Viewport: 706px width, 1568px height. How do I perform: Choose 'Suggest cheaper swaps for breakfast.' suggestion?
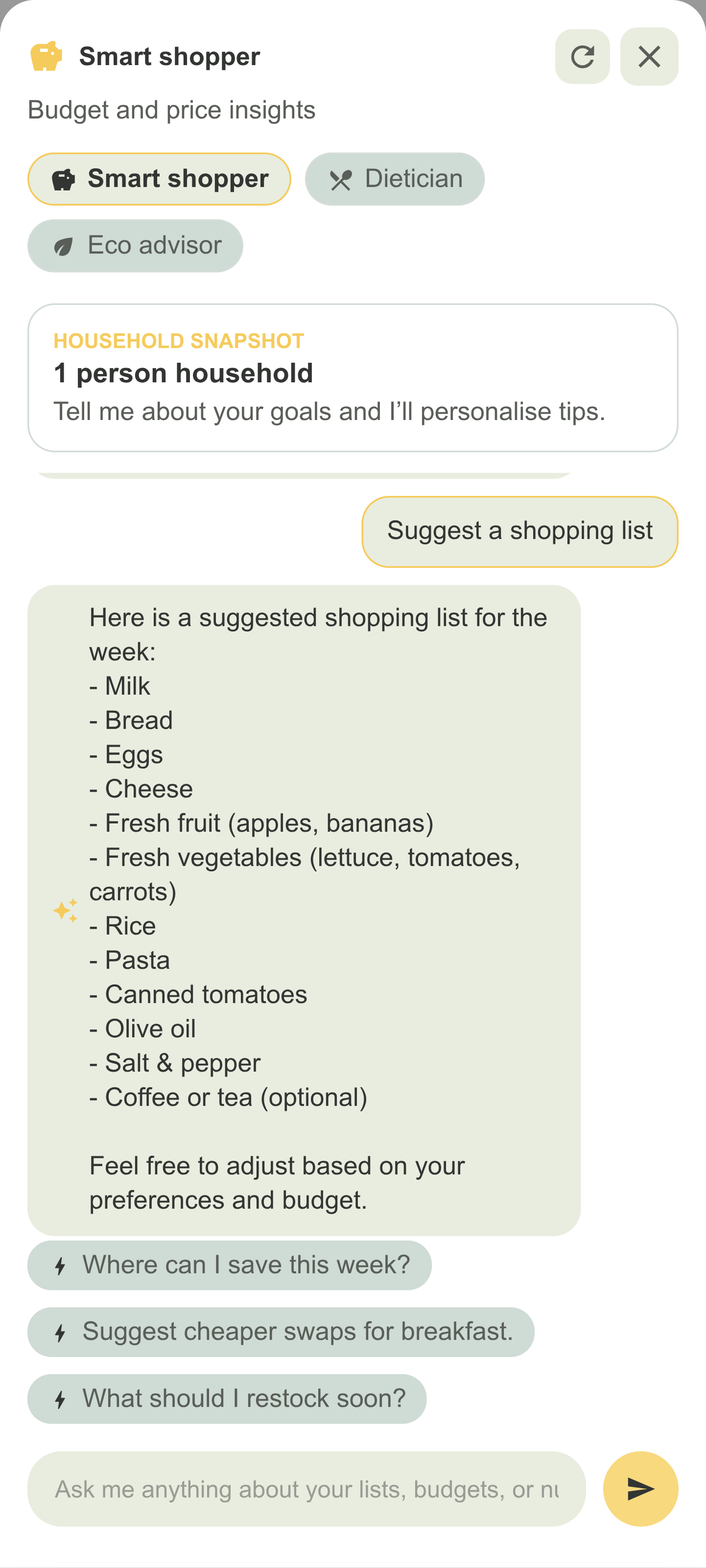(281, 1332)
